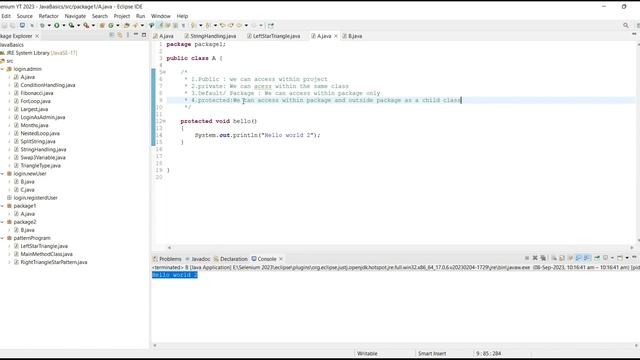This screenshot has width=640, height=360.
Task: Click Remove All Terminated Launches icon
Action: [x=543, y=258]
